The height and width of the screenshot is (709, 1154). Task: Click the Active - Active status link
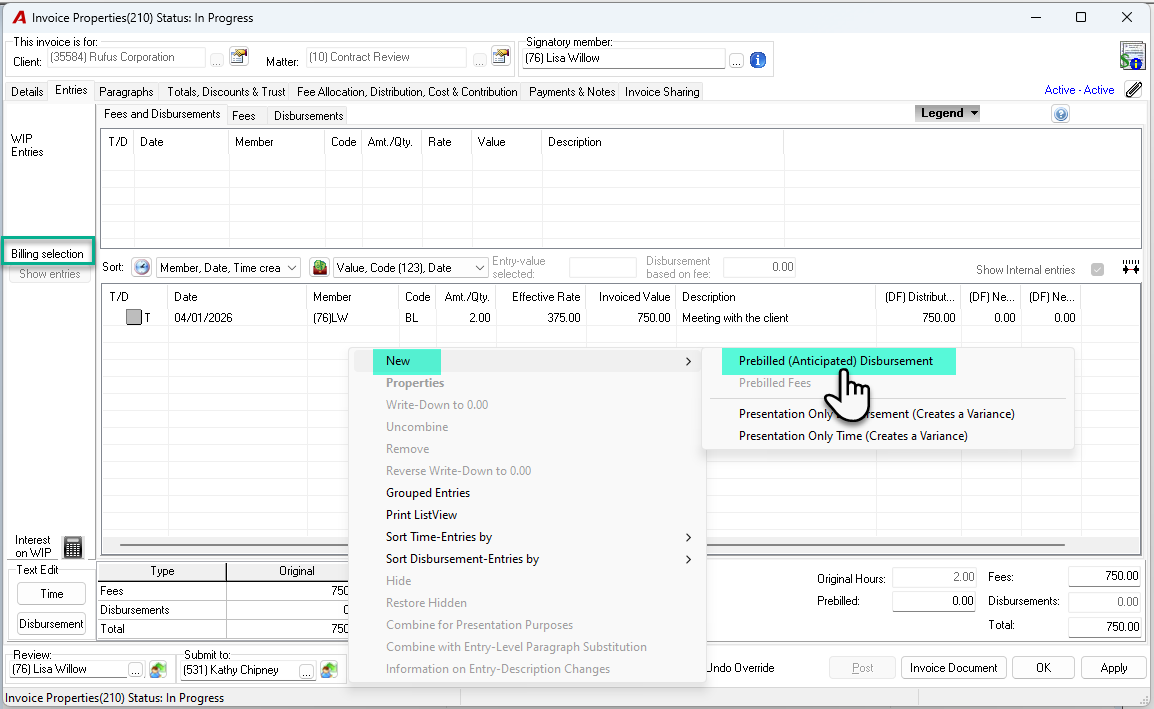(1079, 90)
